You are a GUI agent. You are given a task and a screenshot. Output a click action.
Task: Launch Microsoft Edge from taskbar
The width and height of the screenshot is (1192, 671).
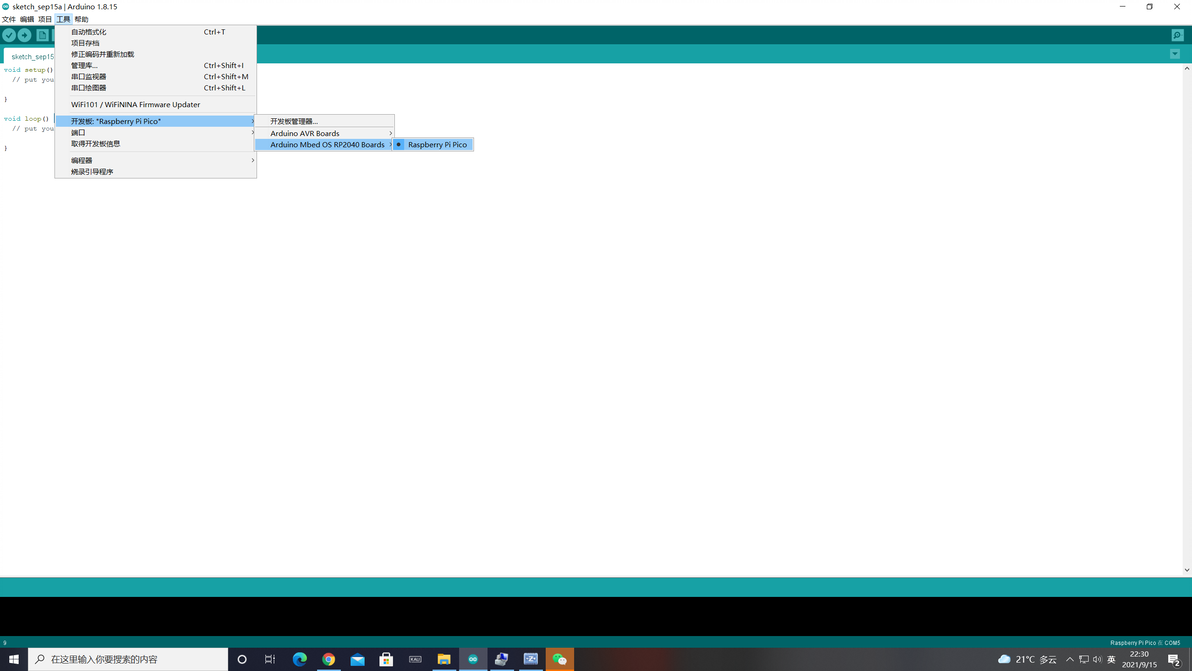[300, 659]
